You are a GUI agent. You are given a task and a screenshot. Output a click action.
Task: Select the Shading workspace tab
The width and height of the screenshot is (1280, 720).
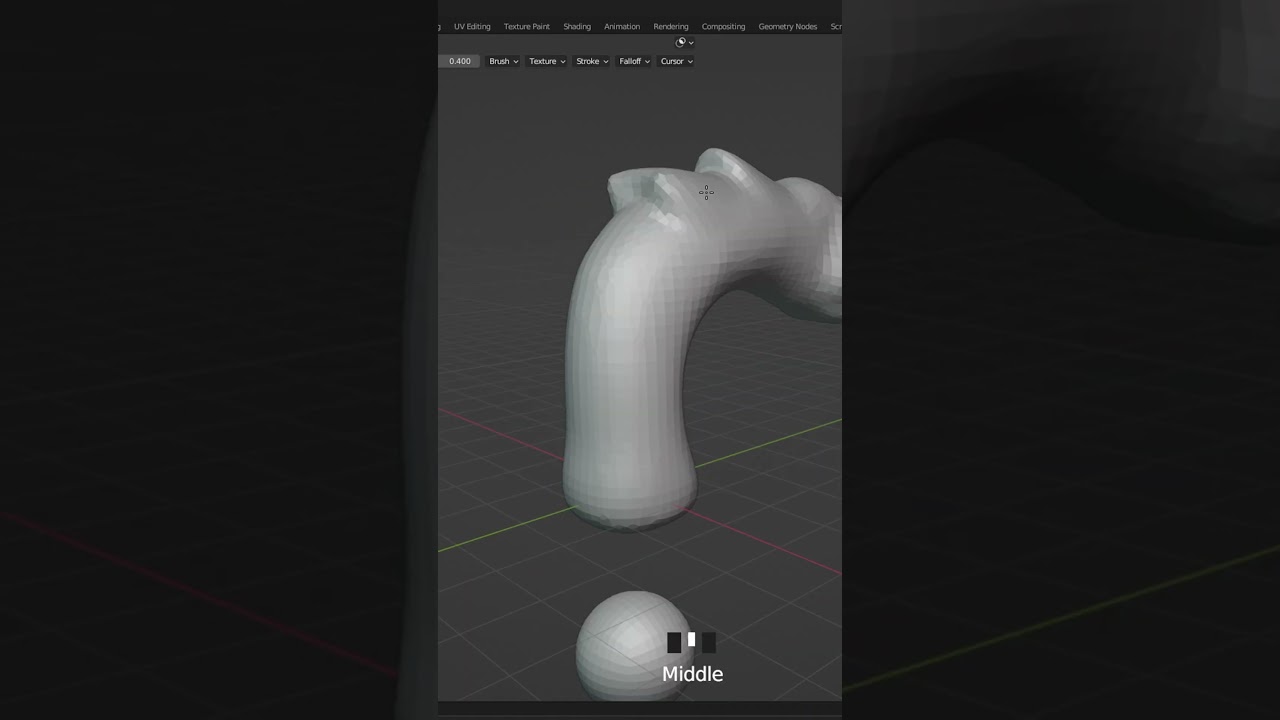point(577,27)
